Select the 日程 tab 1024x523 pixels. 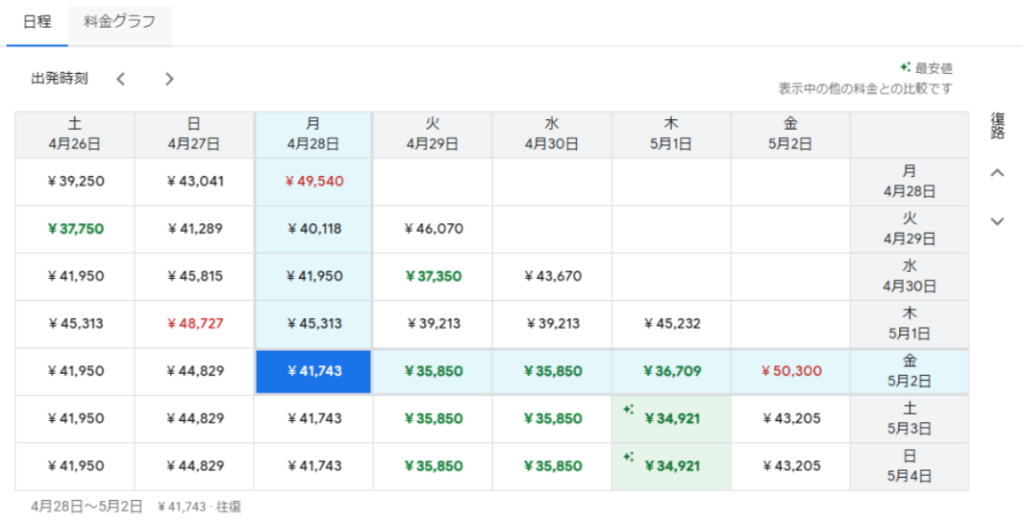pos(37,22)
